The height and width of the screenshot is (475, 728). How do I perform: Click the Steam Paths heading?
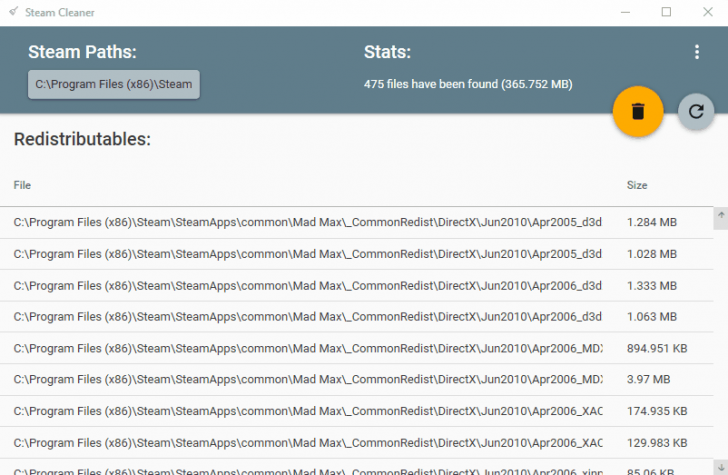click(x=83, y=52)
